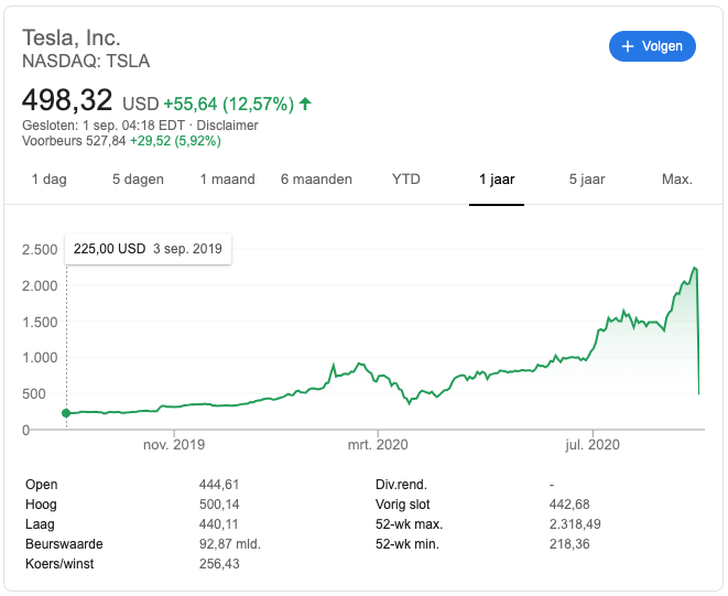This screenshot has width=728, height=596.
Task: Click the green up arrow beside the percentage
Action: pos(305,103)
